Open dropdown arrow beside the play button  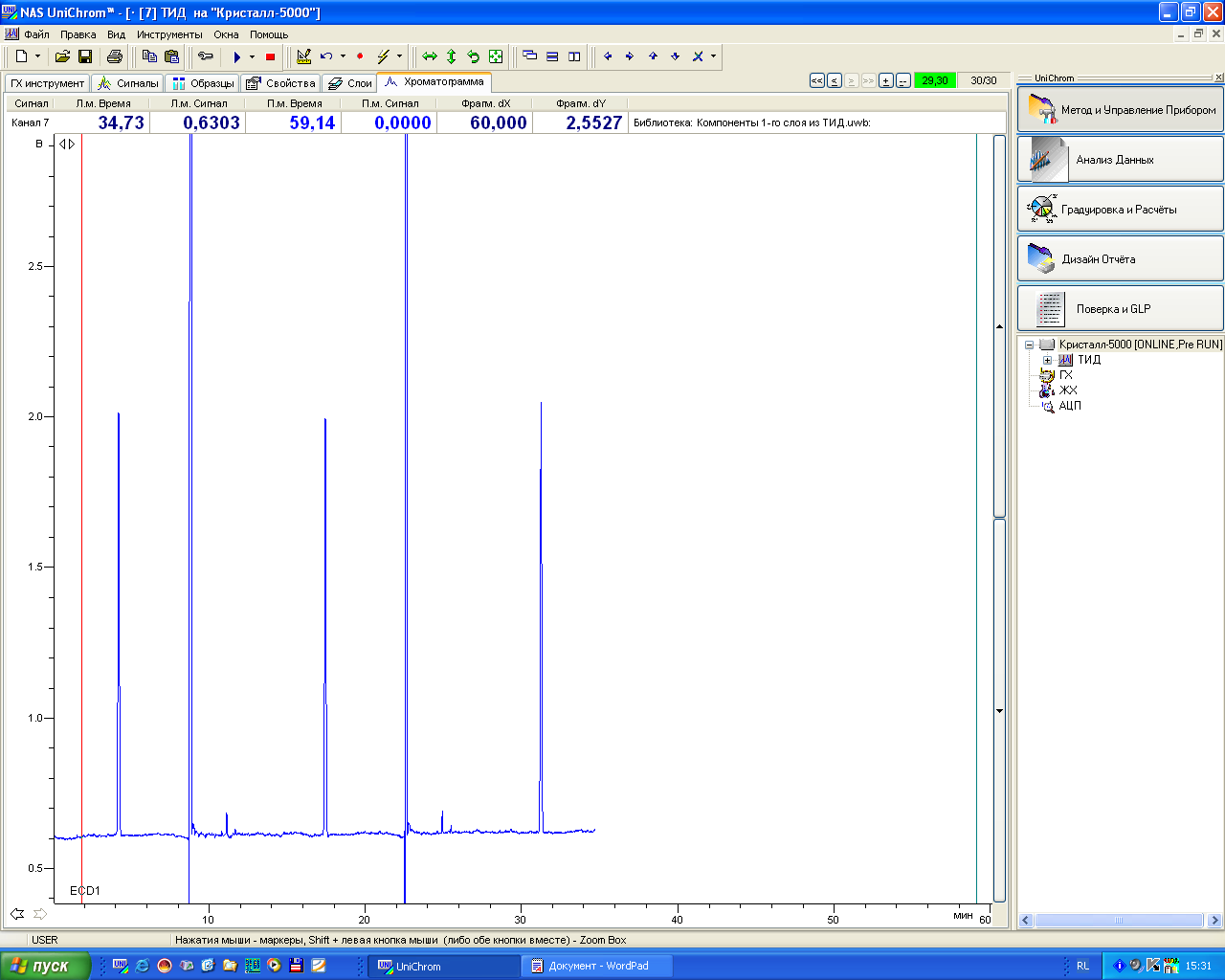point(252,56)
